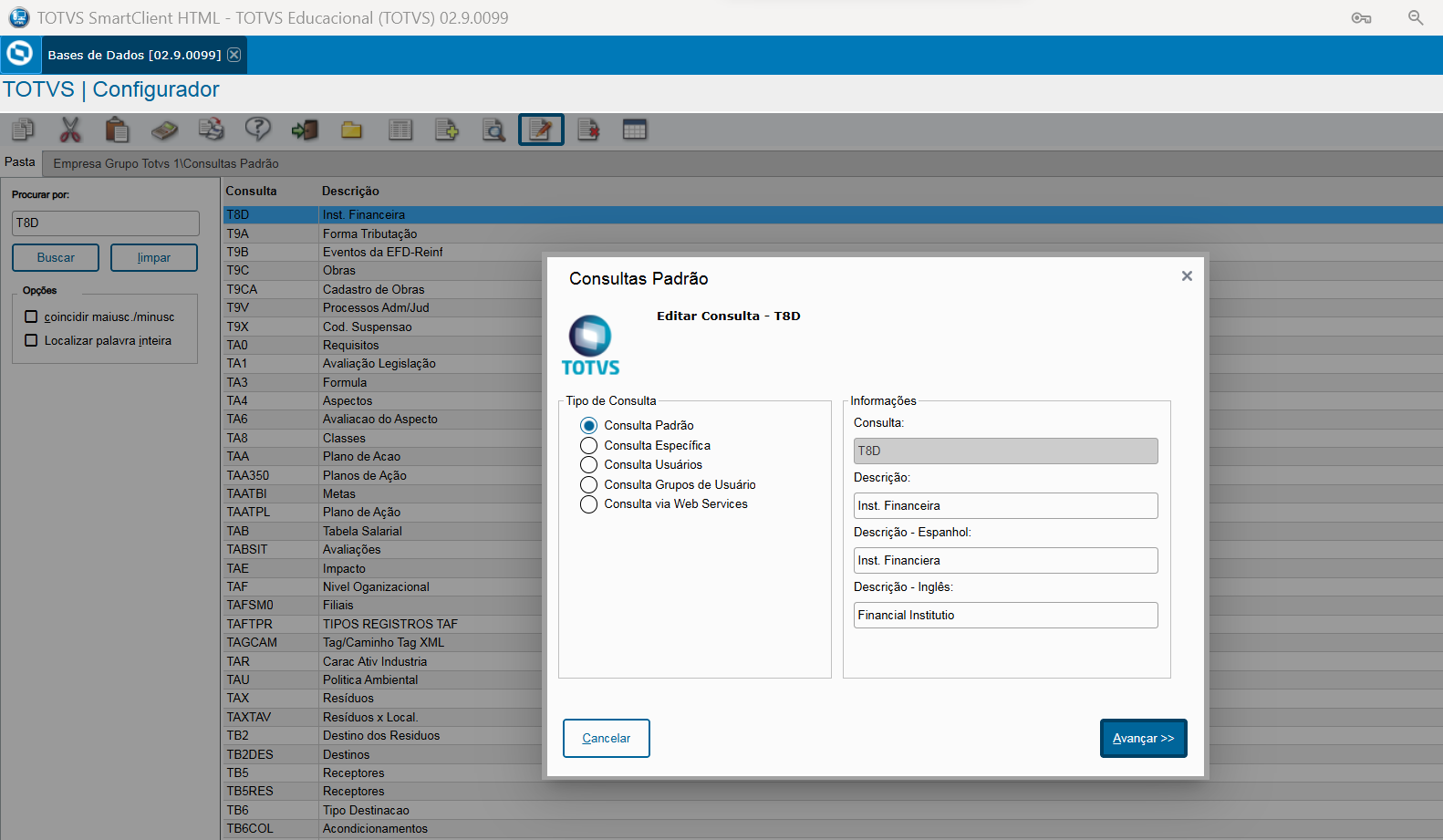Click the print icon in the toolbar
1443x840 pixels.
pos(212,130)
